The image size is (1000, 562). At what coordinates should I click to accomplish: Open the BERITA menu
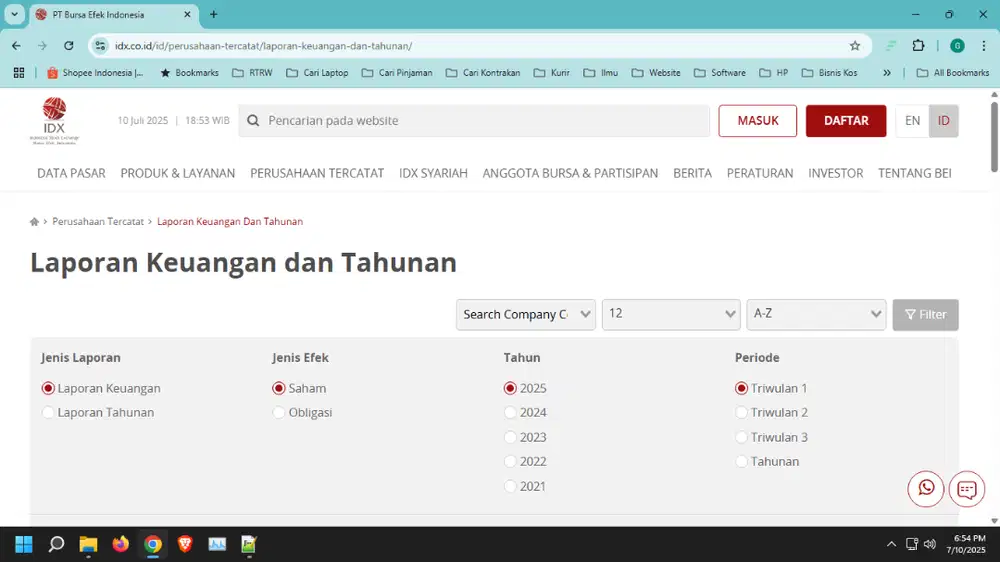point(693,174)
